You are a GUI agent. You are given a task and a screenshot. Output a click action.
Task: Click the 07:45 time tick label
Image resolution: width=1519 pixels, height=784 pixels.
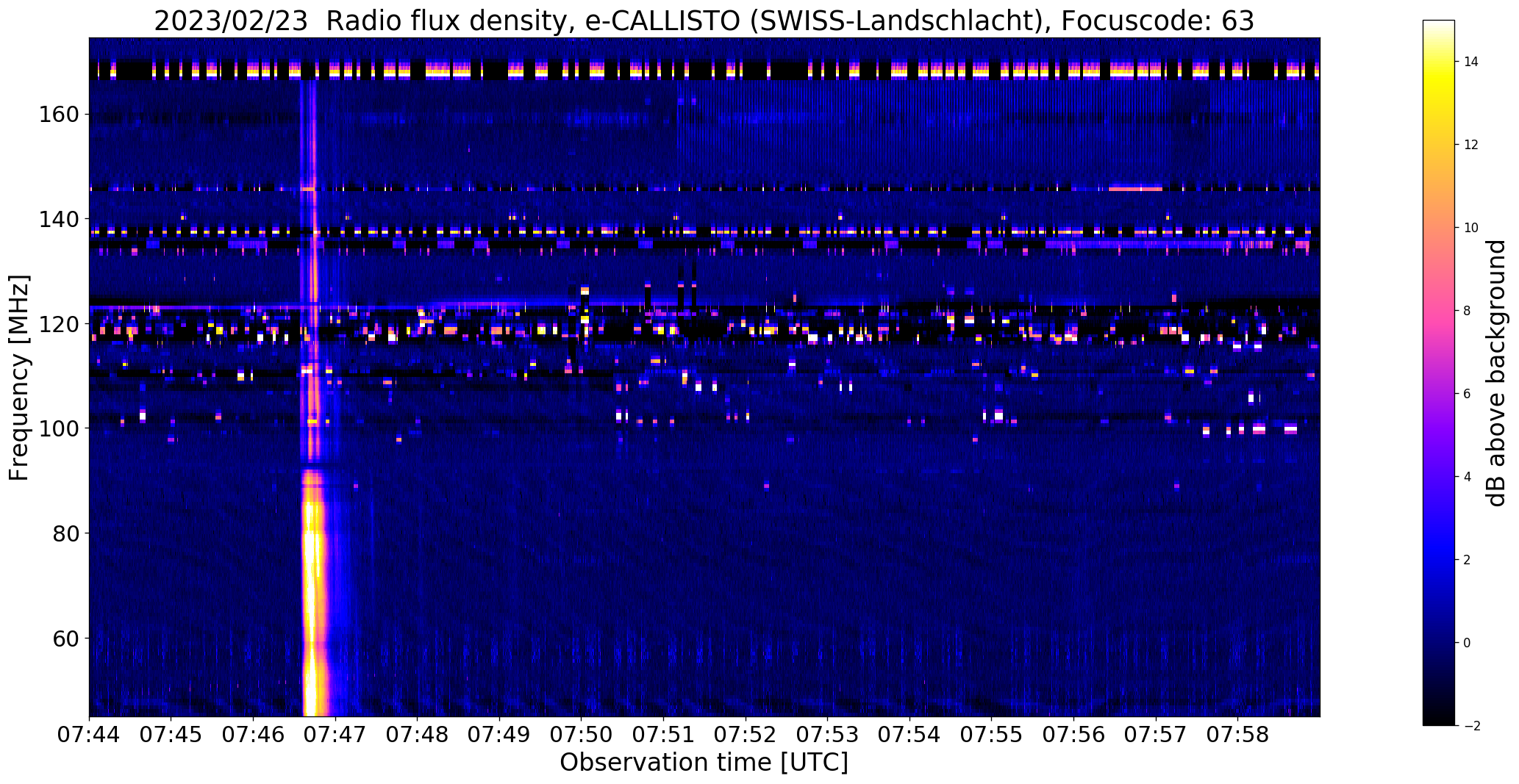point(171,735)
